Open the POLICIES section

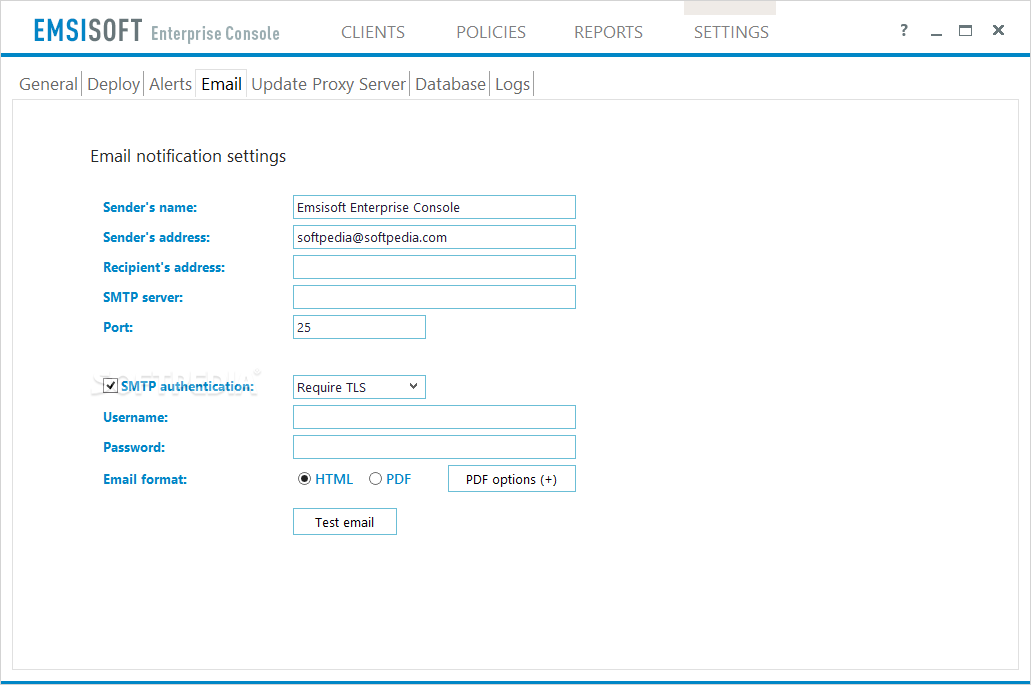coord(491,32)
